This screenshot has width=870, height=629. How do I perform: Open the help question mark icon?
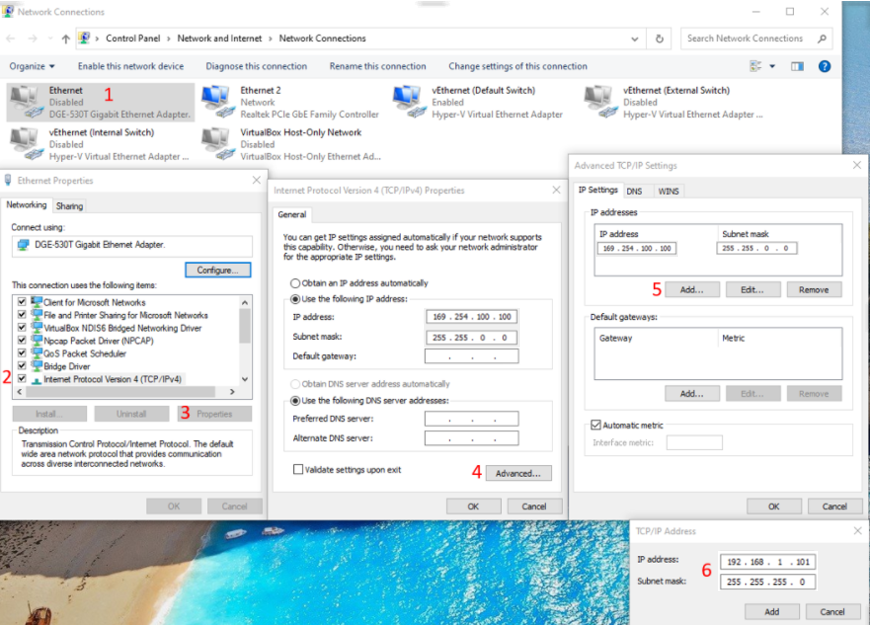[825, 67]
